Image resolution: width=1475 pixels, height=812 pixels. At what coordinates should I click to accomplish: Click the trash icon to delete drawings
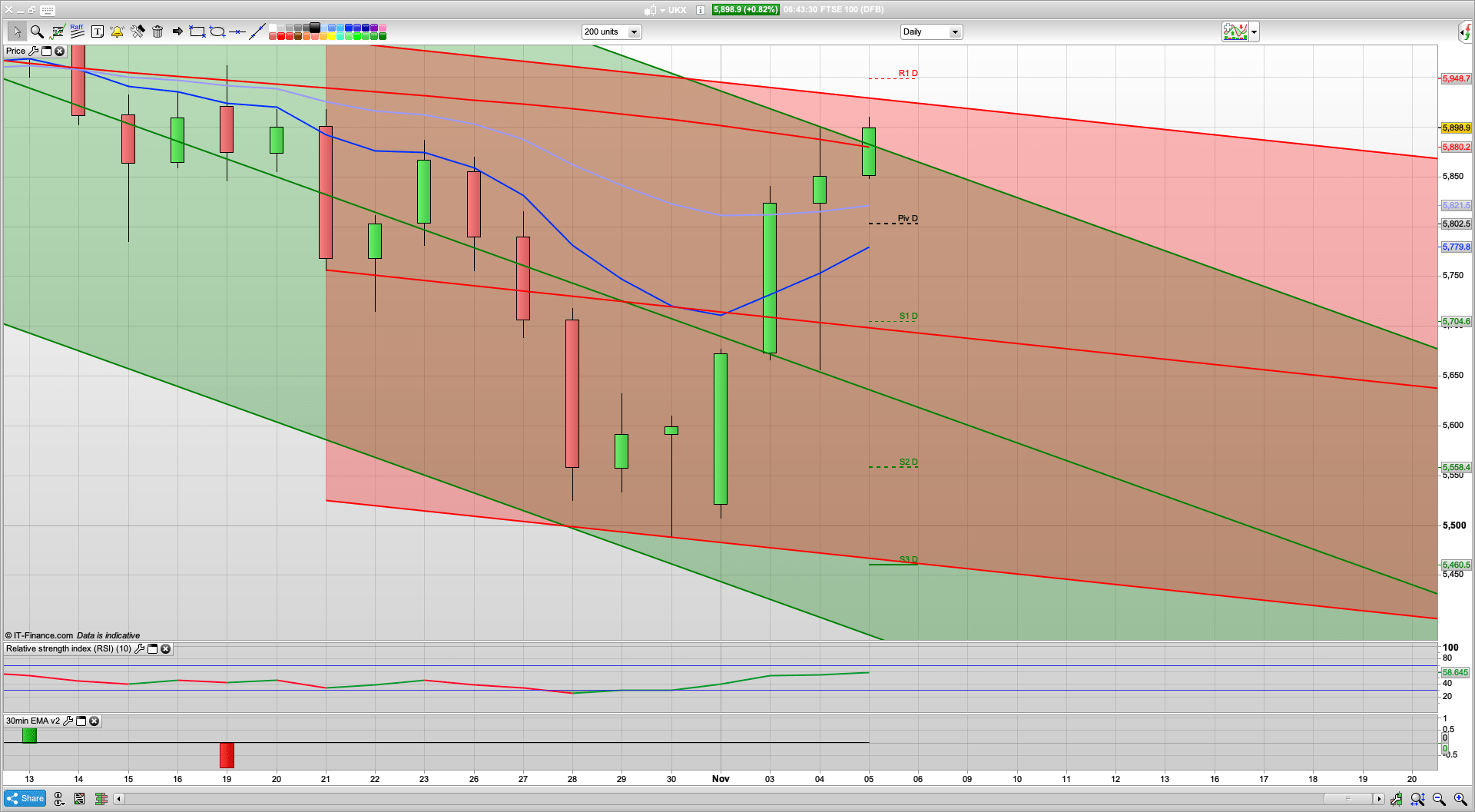tap(157, 31)
